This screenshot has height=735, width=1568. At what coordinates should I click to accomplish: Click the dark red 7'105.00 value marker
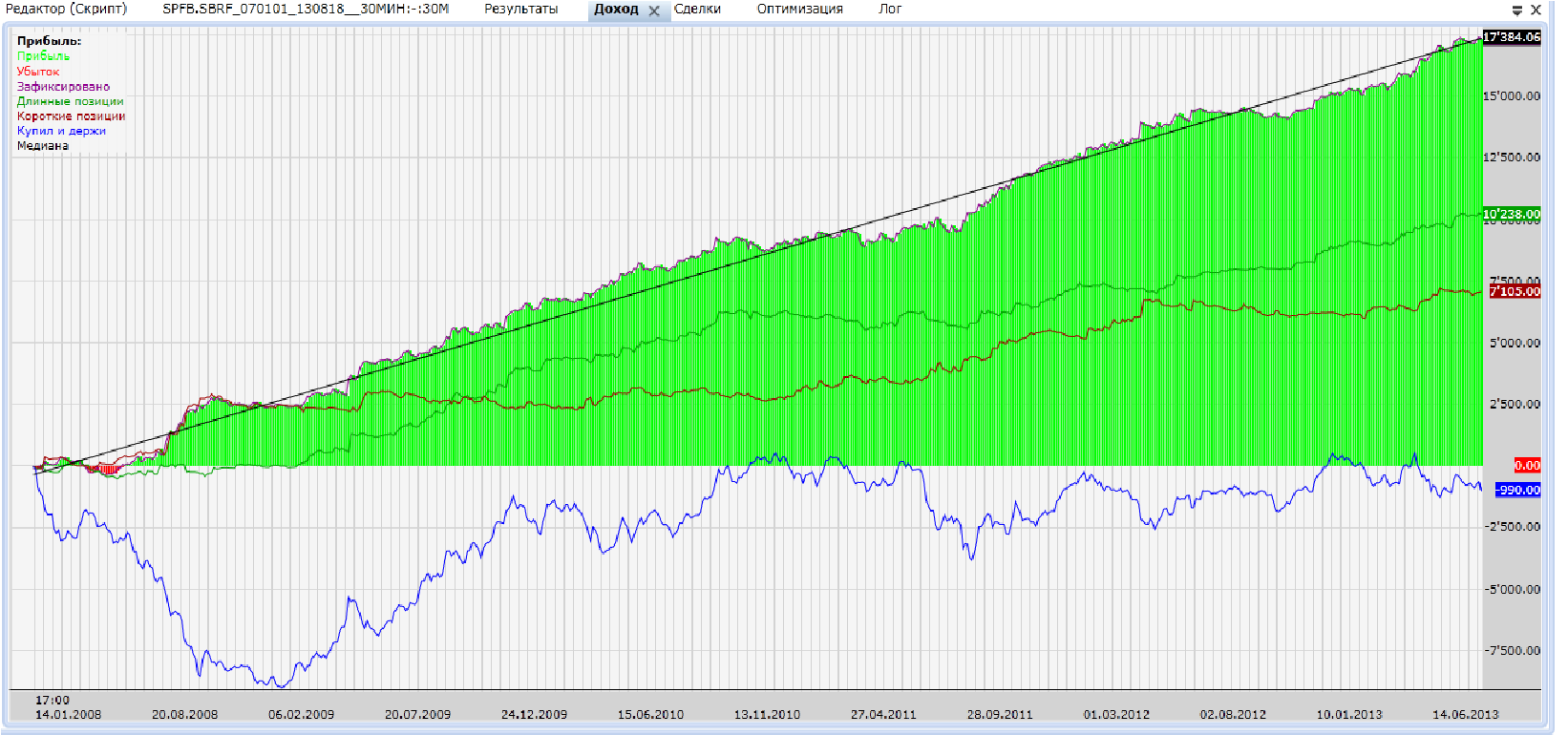click(1515, 291)
